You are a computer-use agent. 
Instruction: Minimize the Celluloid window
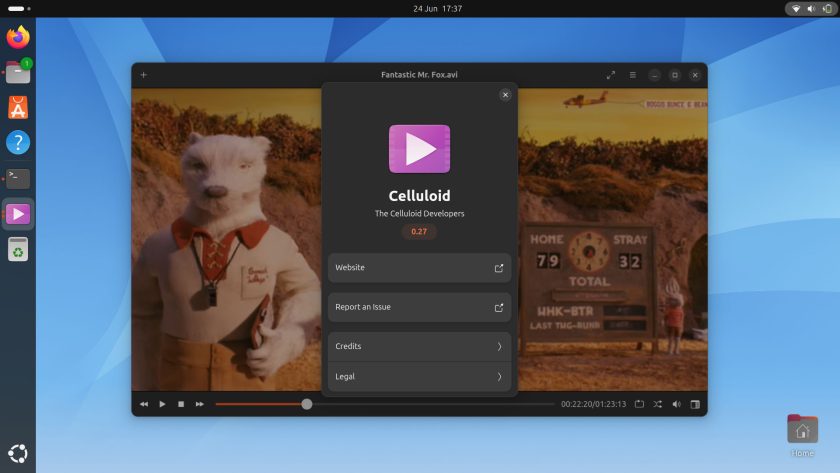(655, 75)
